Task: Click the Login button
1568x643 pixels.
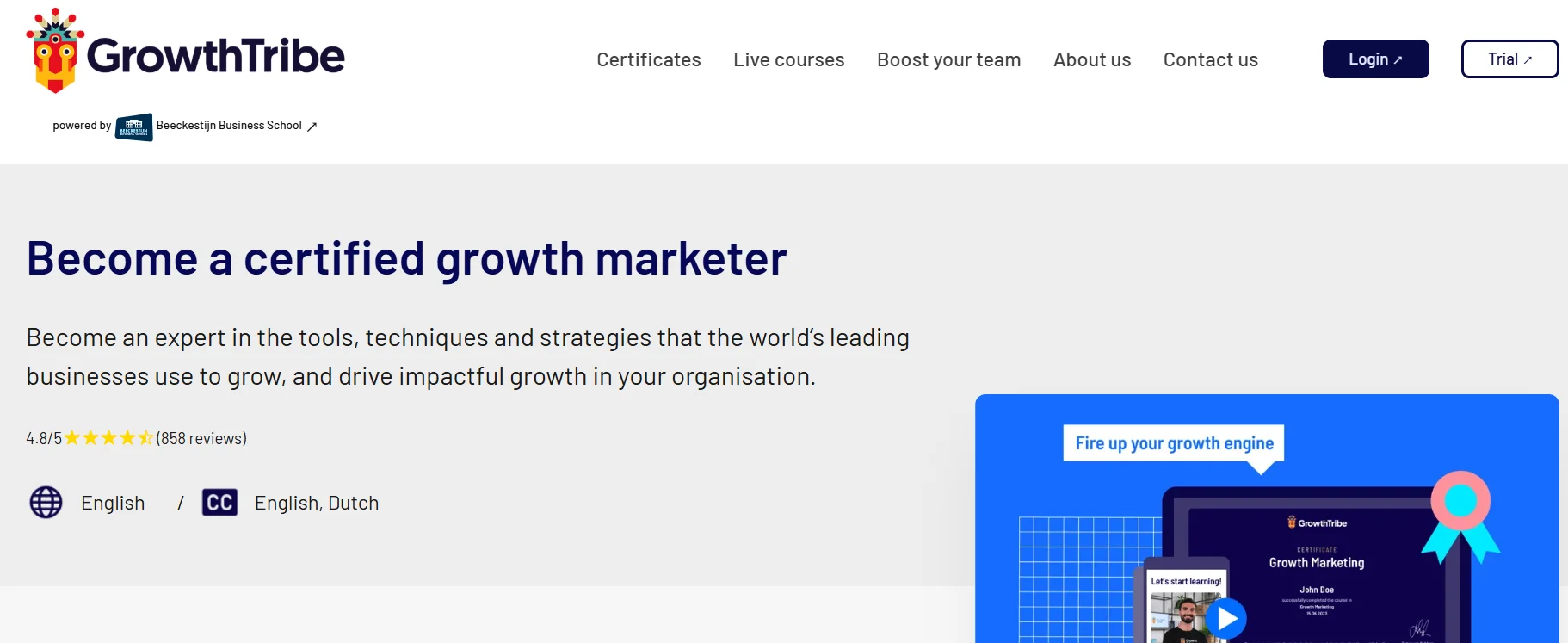Action: click(x=1375, y=59)
